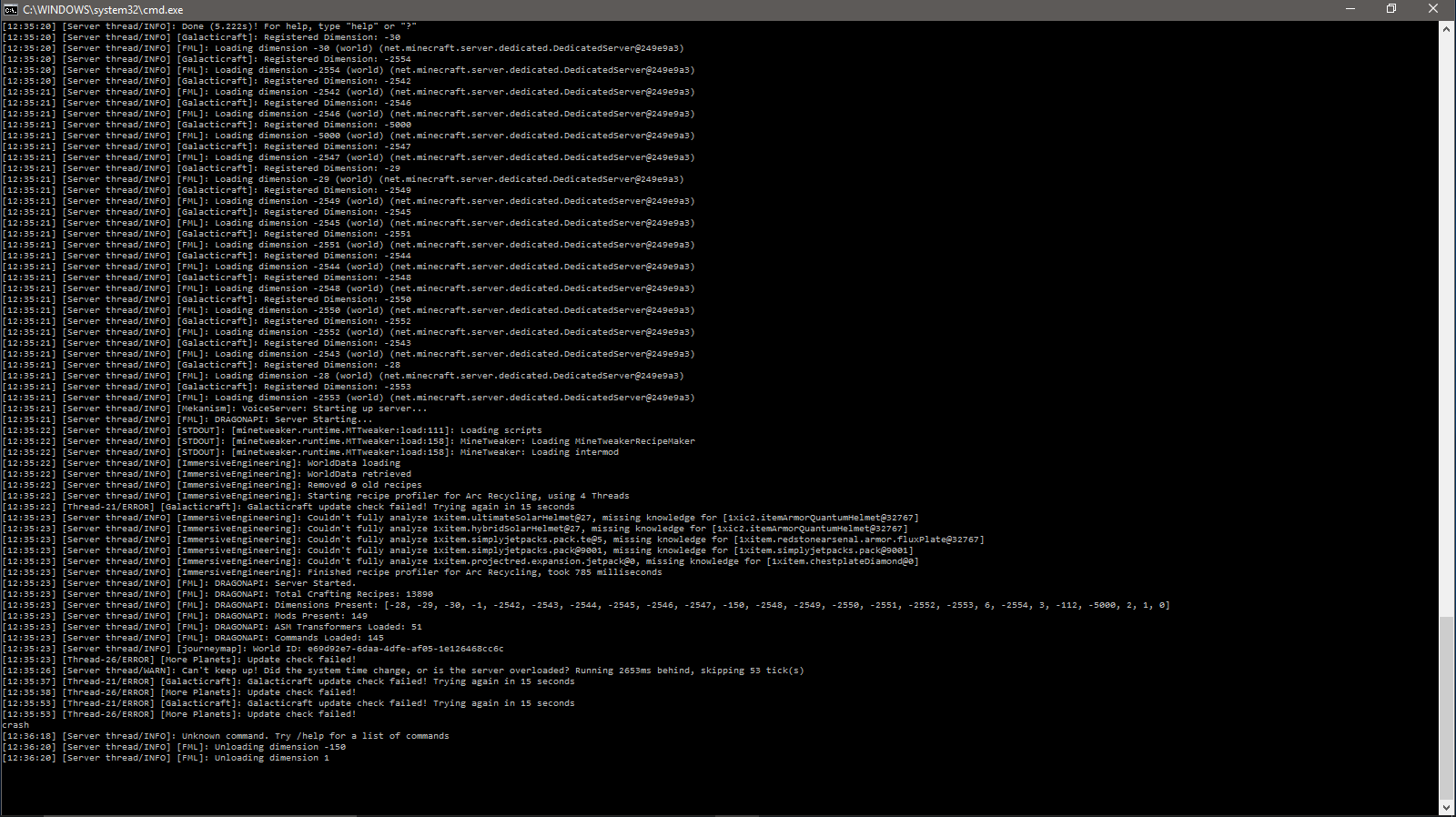This screenshot has width=1456, height=817.
Task: Click the 'MineTweaker: Loading scripts' line
Action: point(272,430)
